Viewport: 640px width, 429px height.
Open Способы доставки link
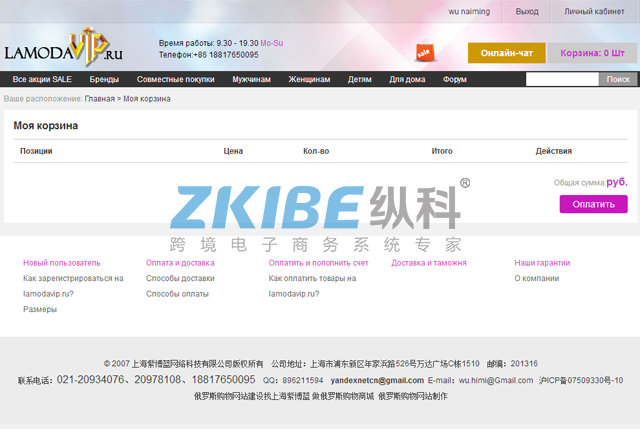180,278
